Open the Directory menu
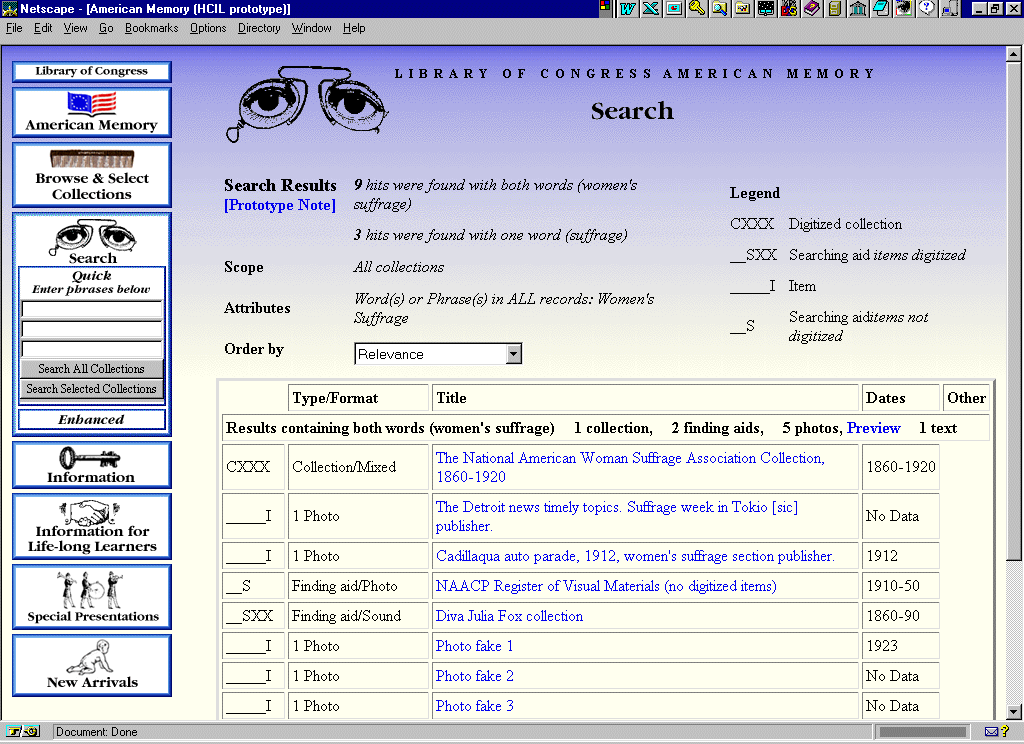Image resolution: width=1024 pixels, height=744 pixels. (259, 28)
